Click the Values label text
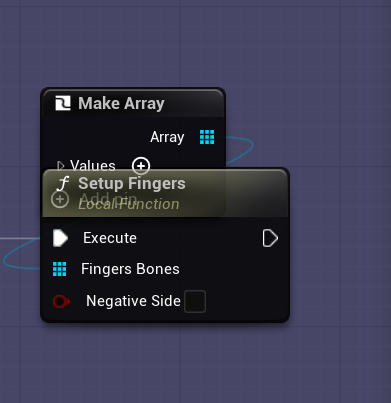391x403 pixels. 93,166
